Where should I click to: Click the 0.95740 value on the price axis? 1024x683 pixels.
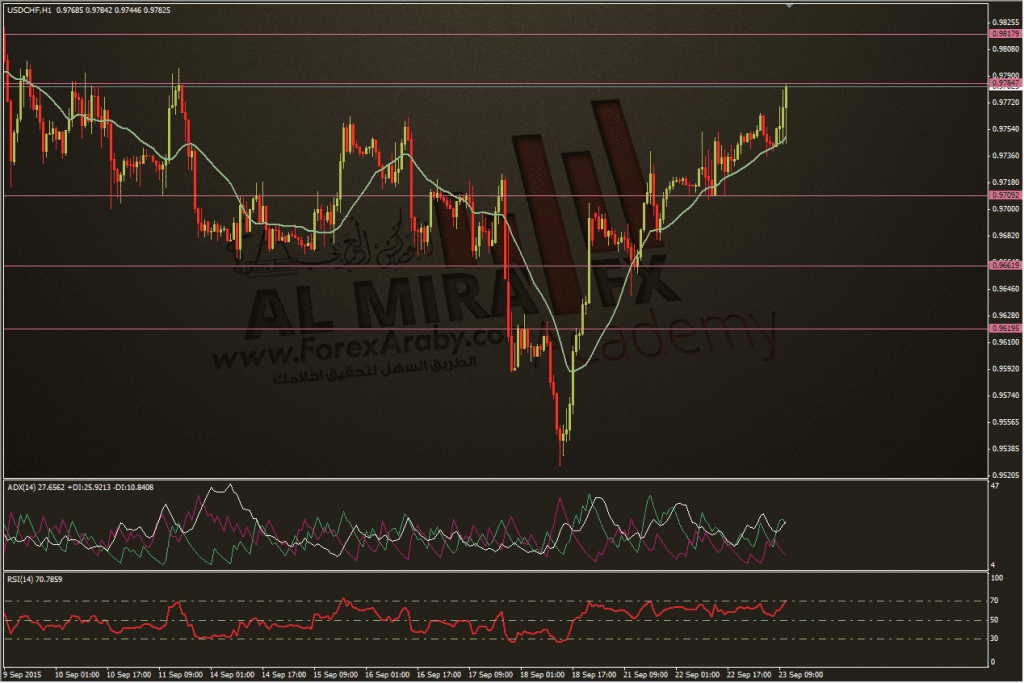[1006, 396]
